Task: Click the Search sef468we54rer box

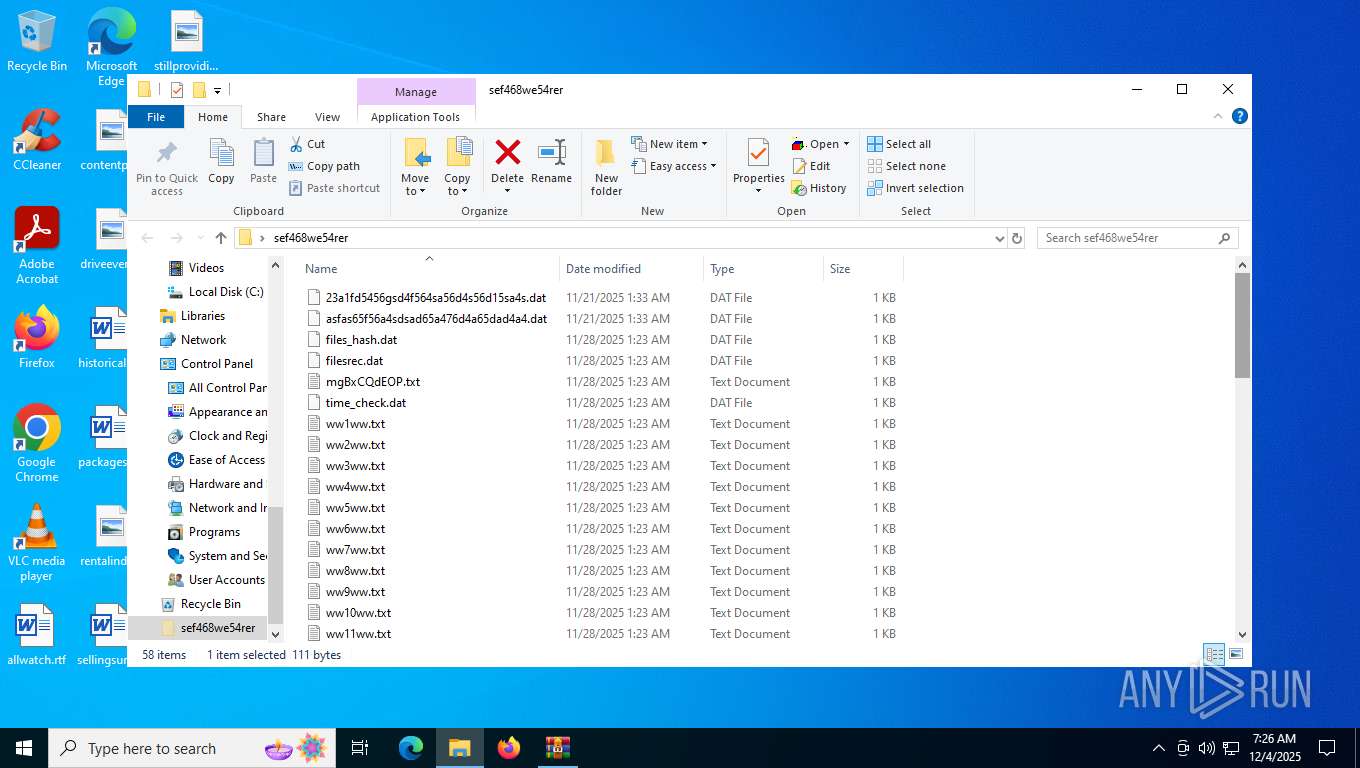Action: click(1138, 238)
